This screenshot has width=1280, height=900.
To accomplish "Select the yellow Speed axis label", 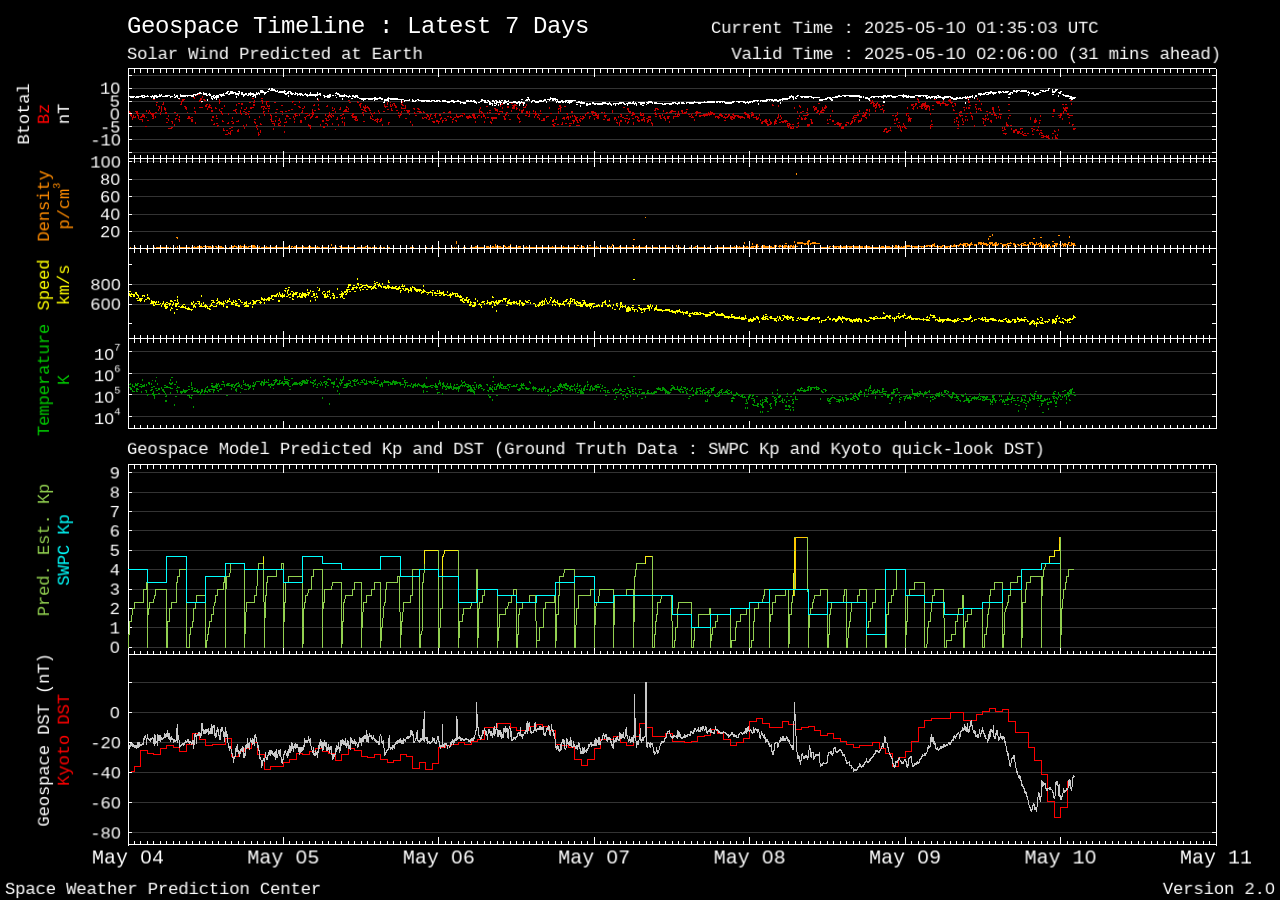I will coord(44,285).
